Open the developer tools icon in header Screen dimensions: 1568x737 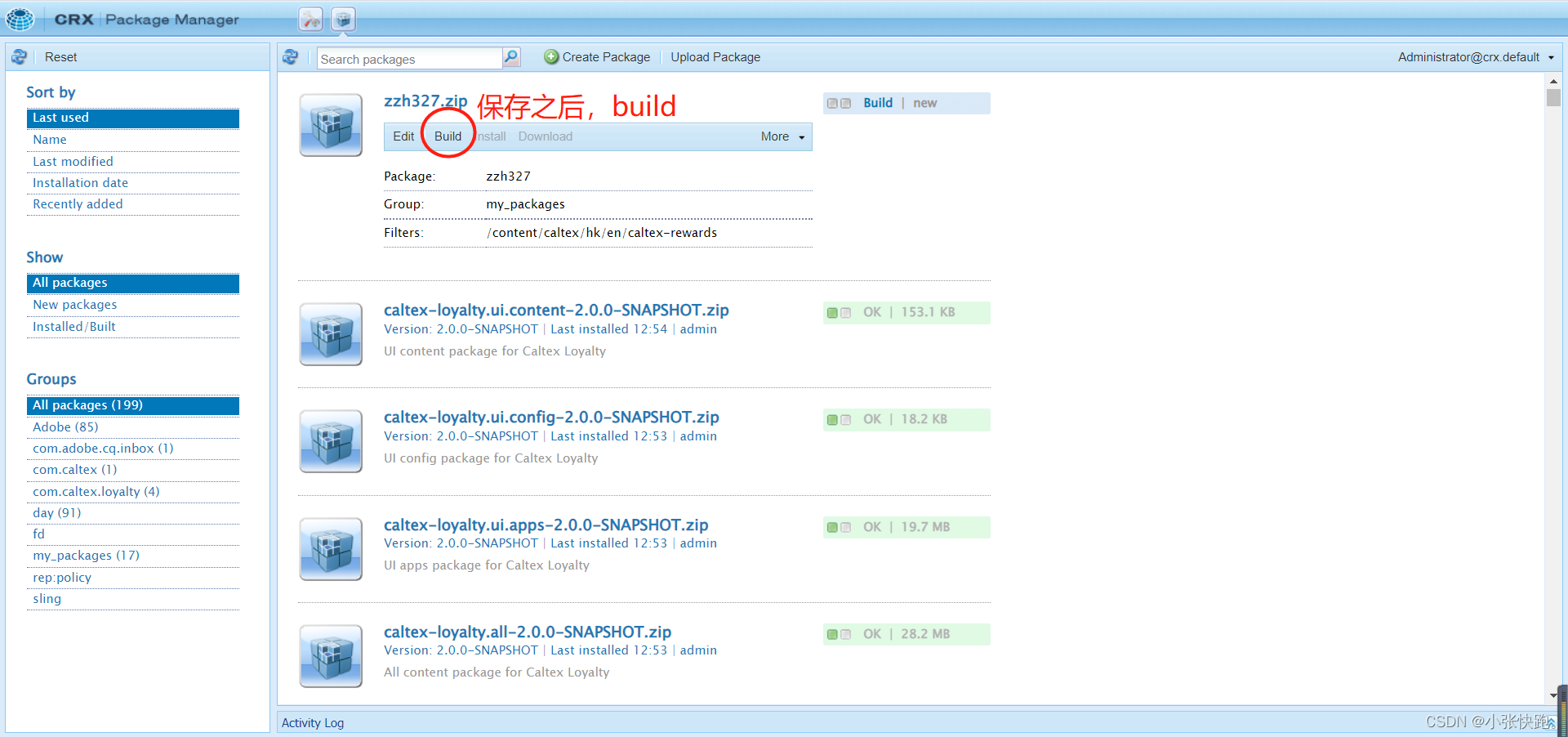[310, 19]
